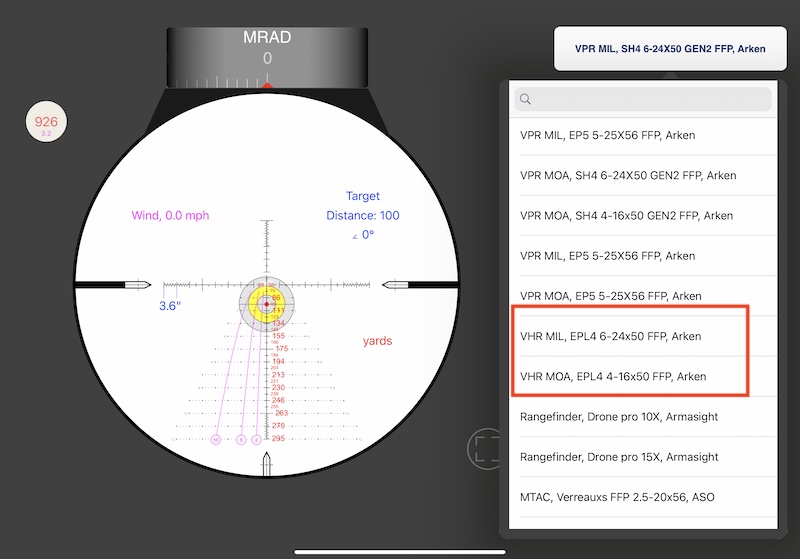Tap the Wind, 0.0 mph label

tap(170, 215)
